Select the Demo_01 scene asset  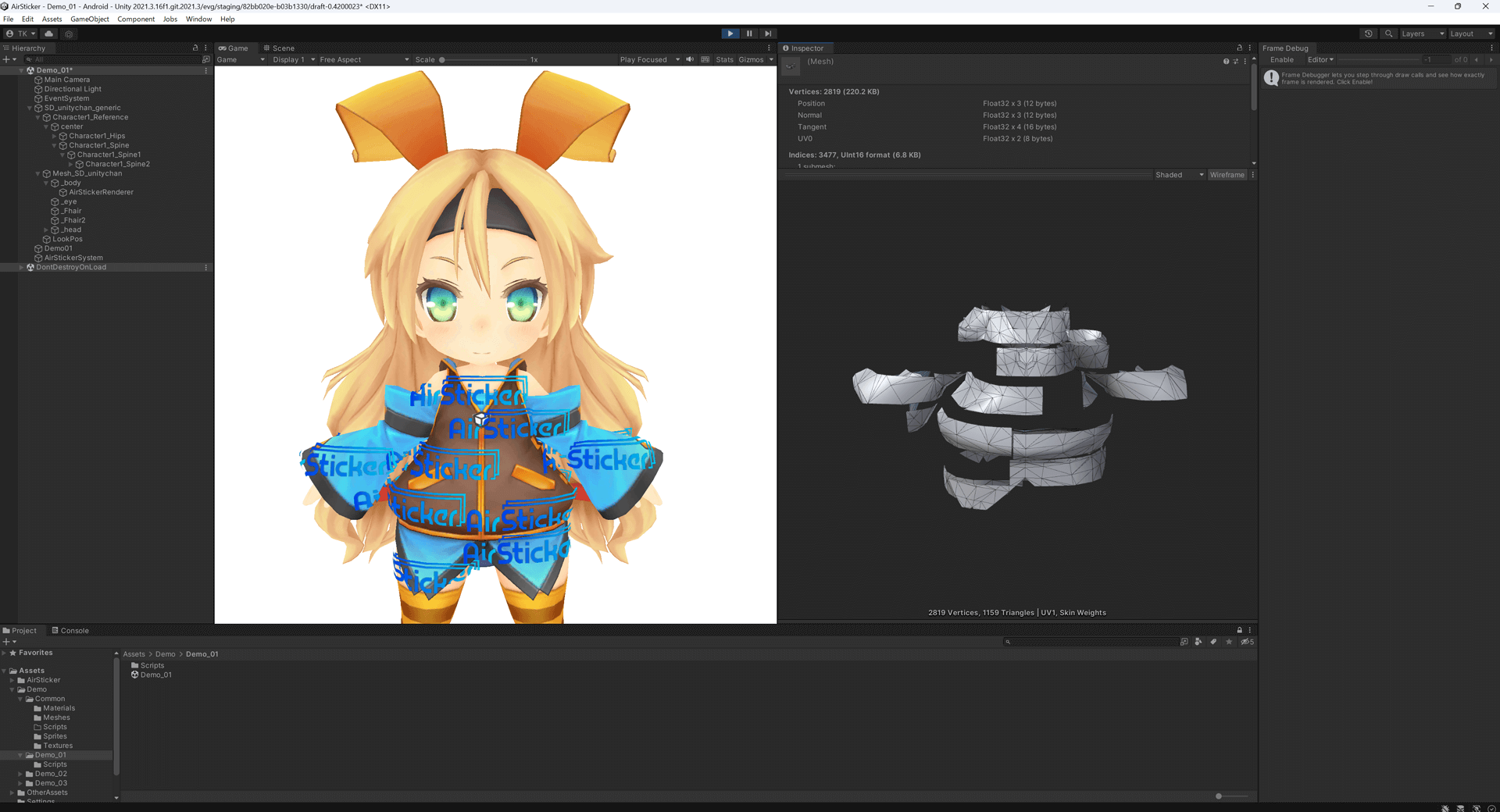coord(152,675)
